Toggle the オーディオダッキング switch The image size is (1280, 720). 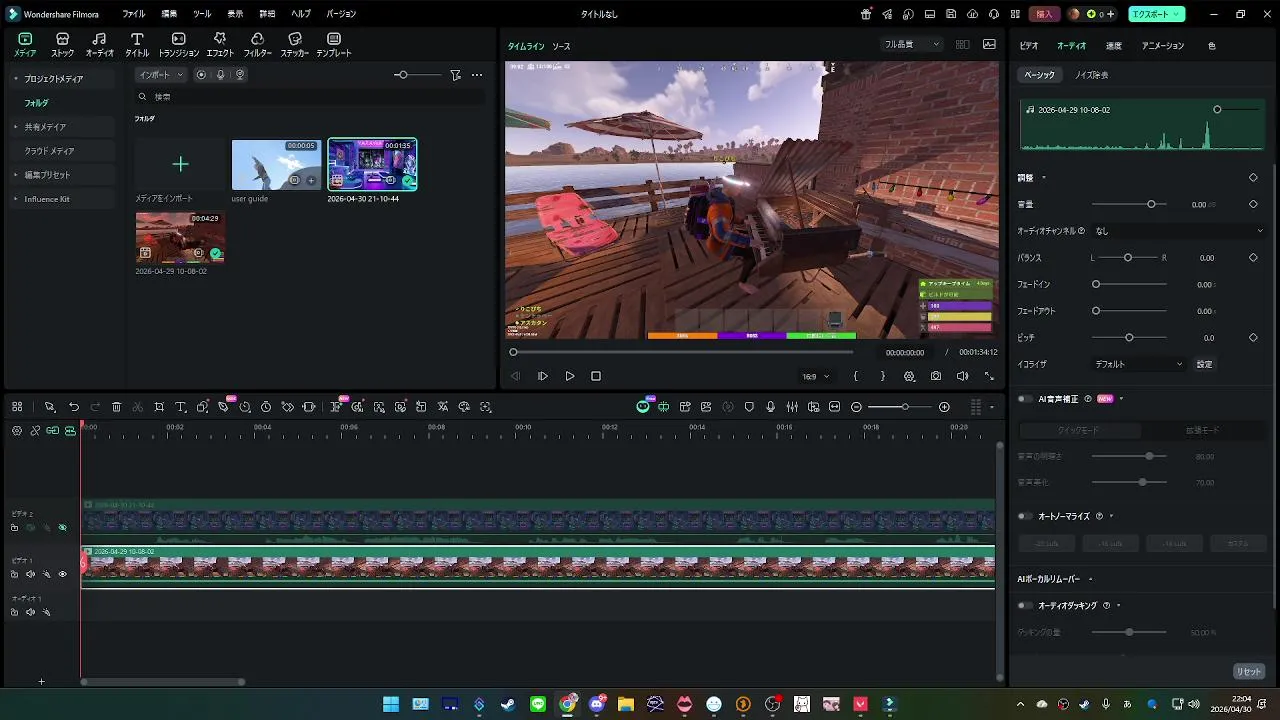point(1025,605)
